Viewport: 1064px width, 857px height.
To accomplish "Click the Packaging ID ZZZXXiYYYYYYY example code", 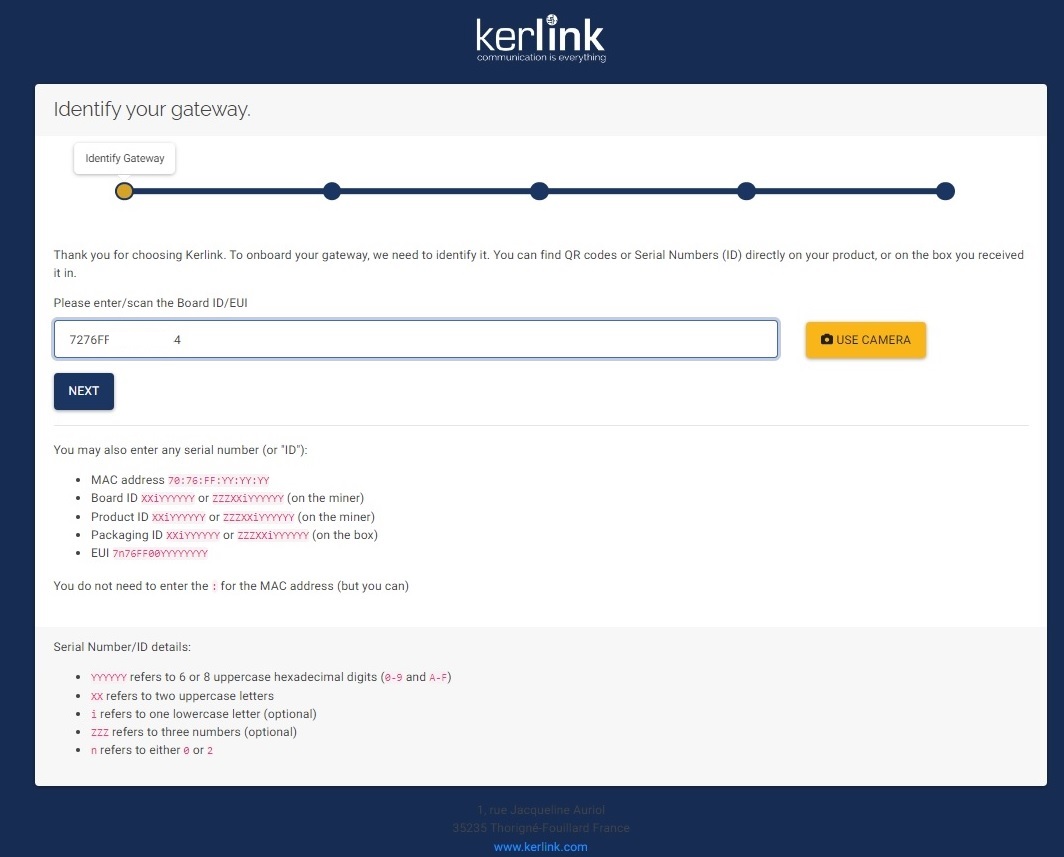I will point(266,535).
